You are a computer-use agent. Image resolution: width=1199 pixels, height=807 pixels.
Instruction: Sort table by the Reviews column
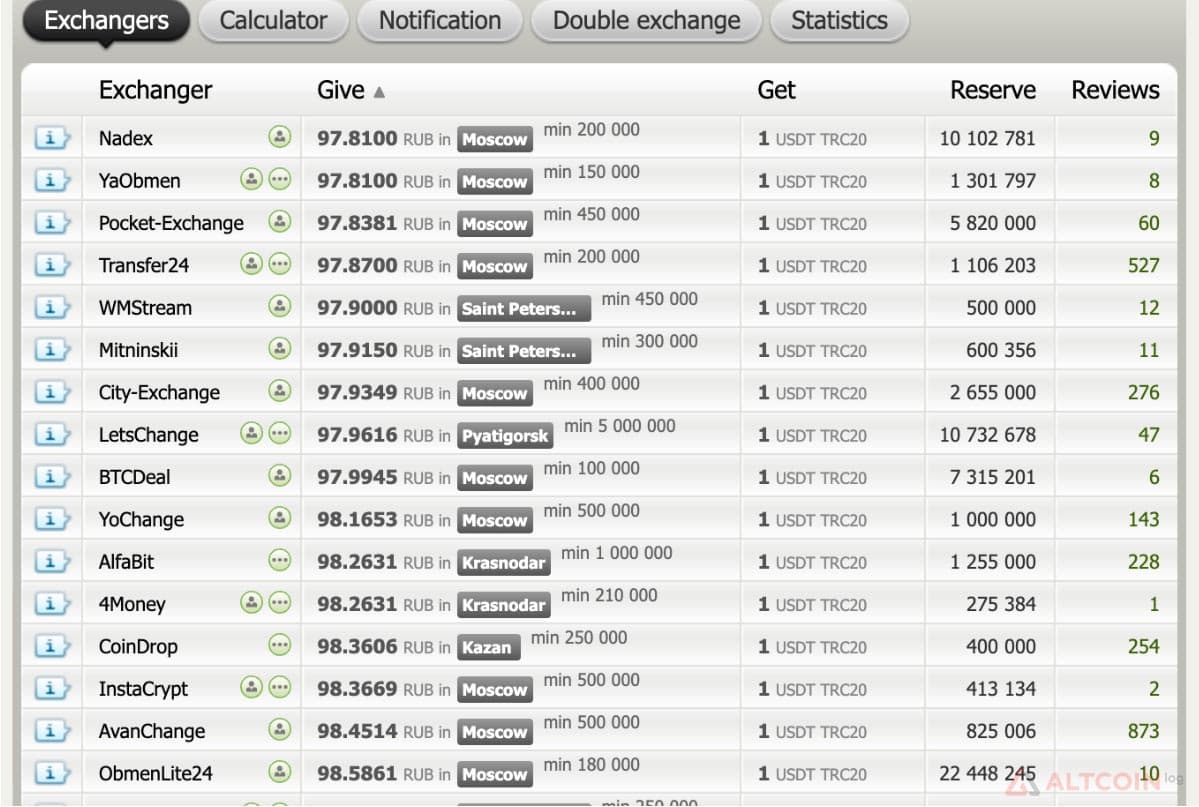(1115, 90)
